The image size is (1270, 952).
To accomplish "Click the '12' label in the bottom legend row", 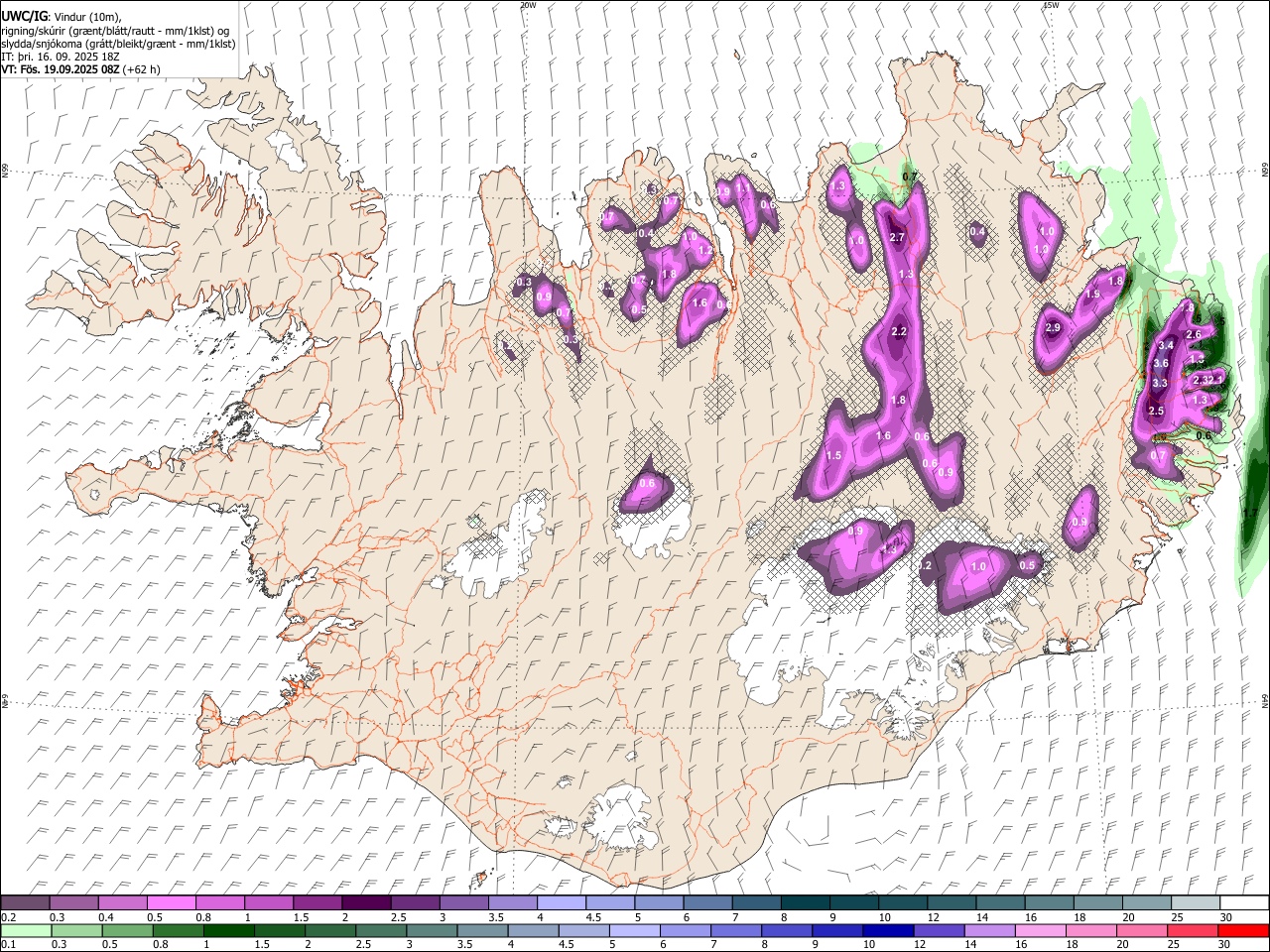I will pos(919,944).
